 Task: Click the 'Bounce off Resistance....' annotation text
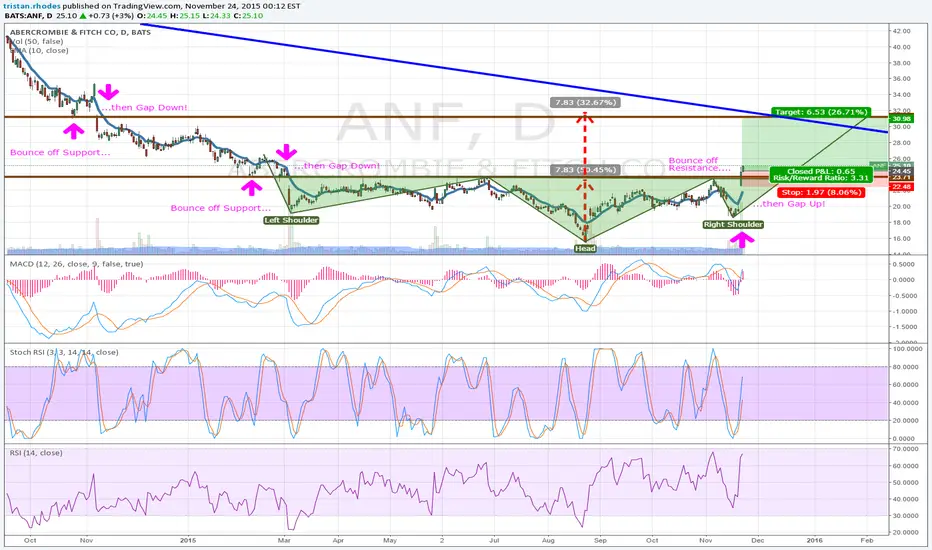click(699, 164)
